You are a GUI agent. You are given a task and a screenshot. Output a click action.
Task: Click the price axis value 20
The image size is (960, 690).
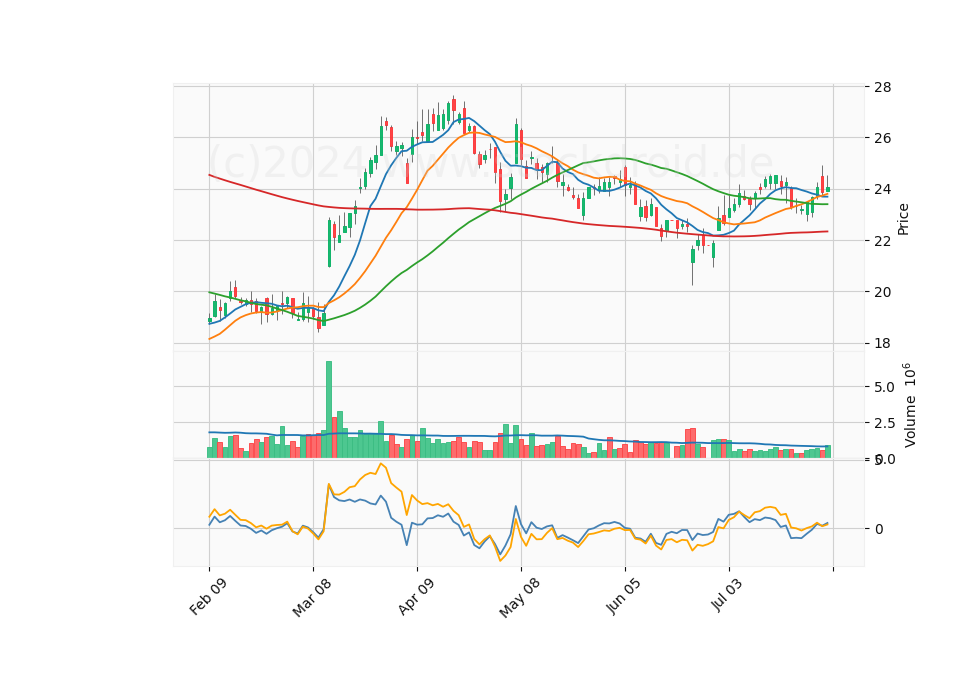point(882,292)
